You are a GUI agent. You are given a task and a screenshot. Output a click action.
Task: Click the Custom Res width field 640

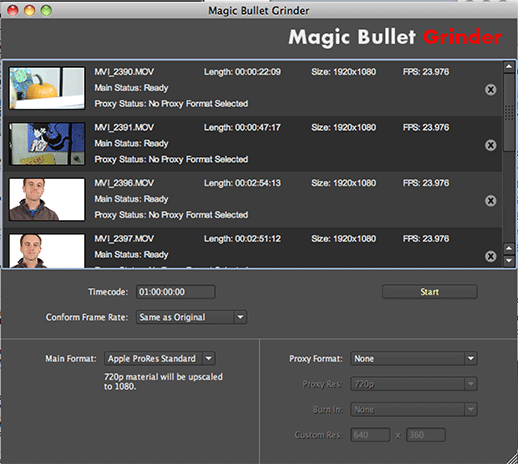(x=370, y=435)
